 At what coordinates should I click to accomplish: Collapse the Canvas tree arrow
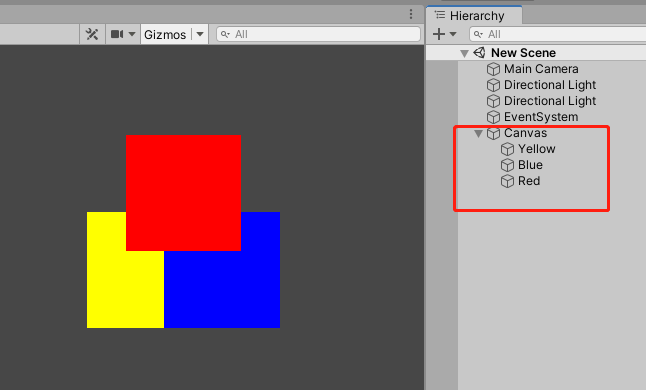(478, 134)
